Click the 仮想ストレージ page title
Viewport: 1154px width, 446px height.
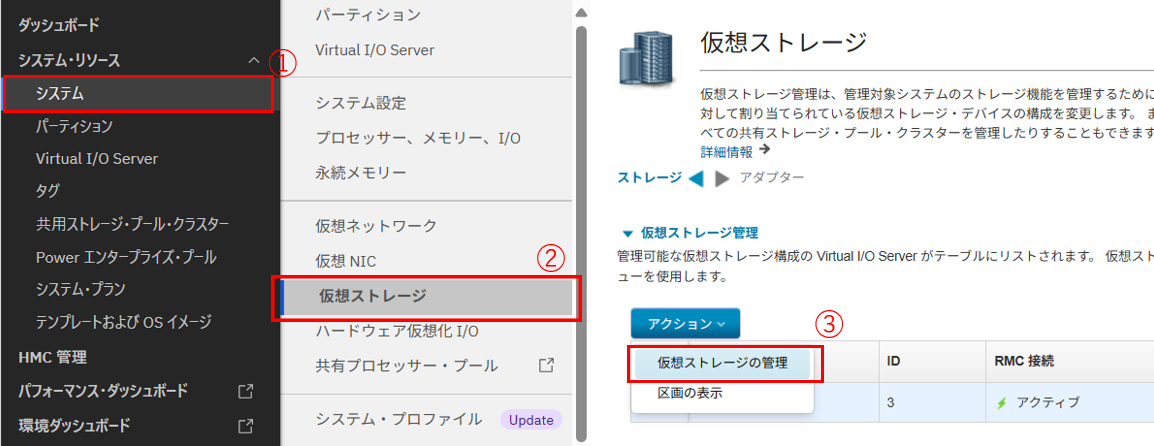[784, 43]
